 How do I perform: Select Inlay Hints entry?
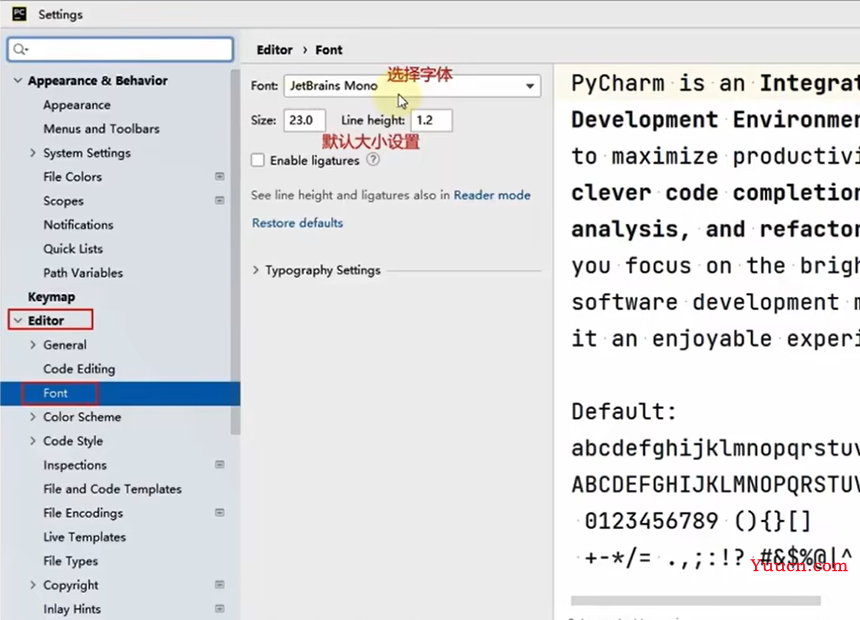[72, 609]
